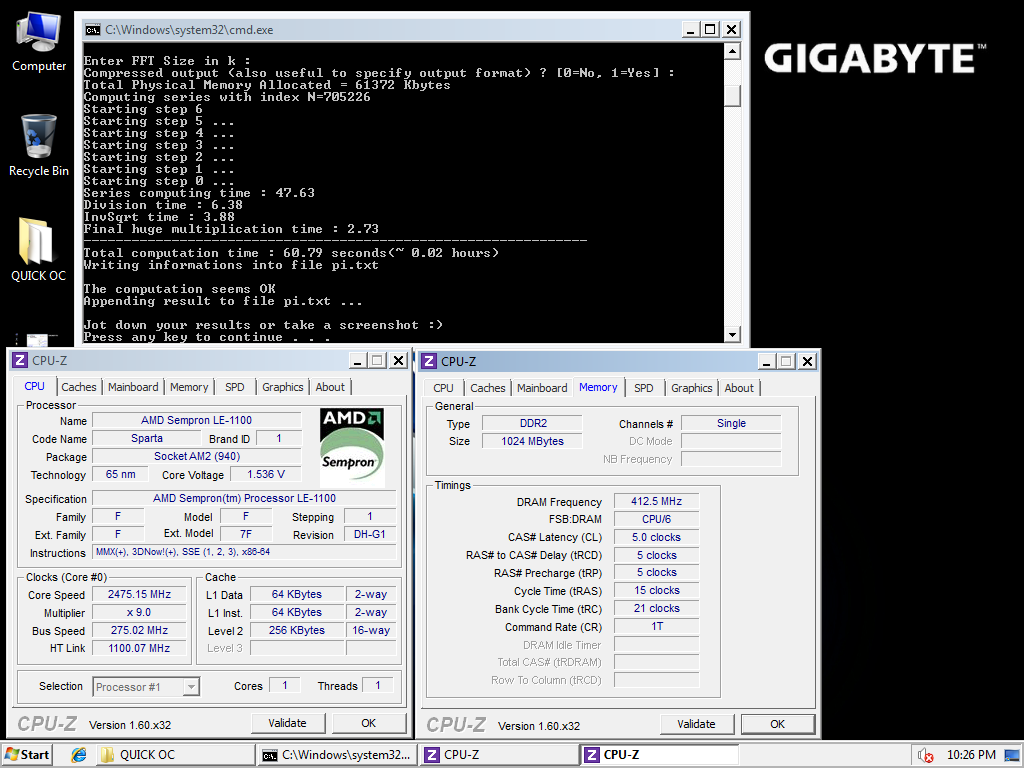This screenshot has height=768, width=1024.
Task: Click the DRAM Frequency value 412.5 MHz
Action: point(656,501)
